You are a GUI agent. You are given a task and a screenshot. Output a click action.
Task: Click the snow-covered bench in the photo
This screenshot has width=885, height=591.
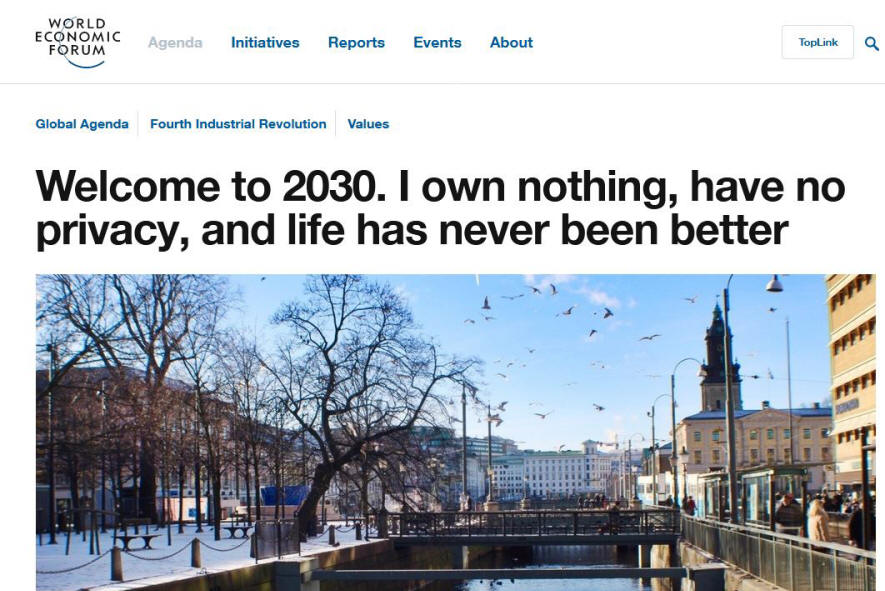(x=137, y=539)
